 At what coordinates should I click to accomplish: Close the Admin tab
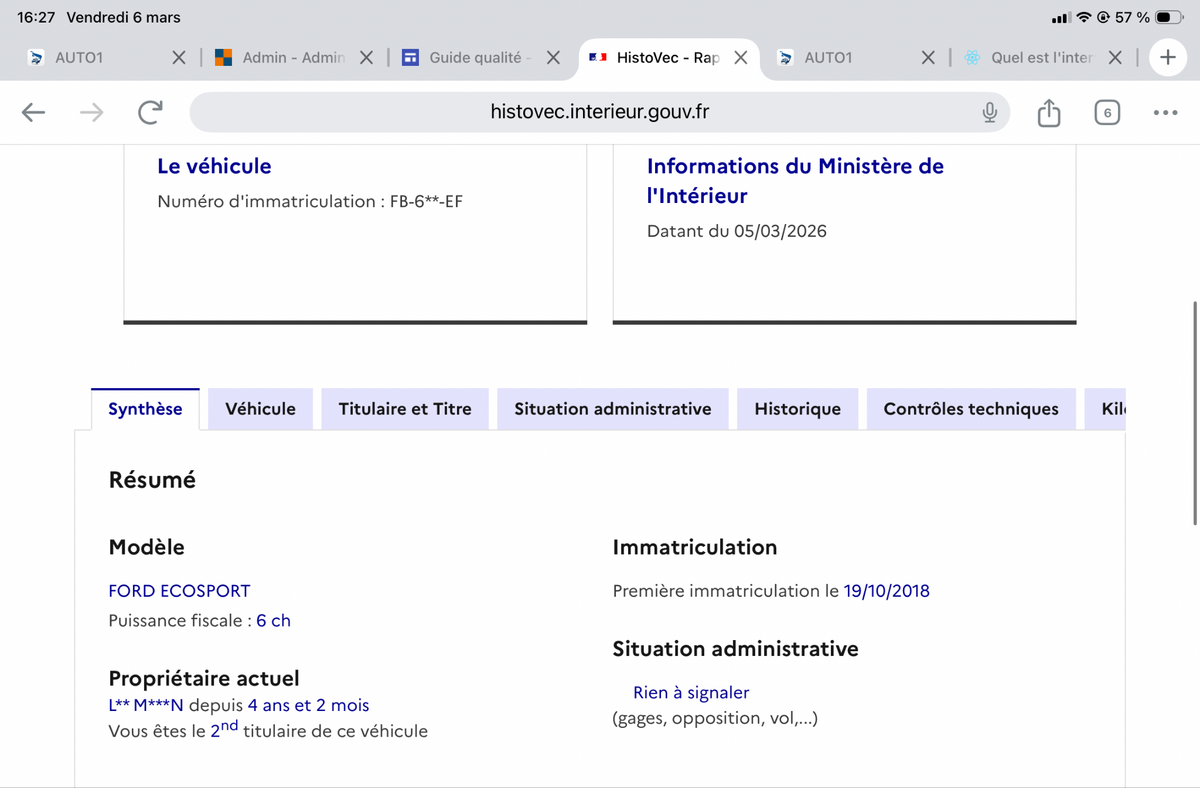click(x=367, y=58)
